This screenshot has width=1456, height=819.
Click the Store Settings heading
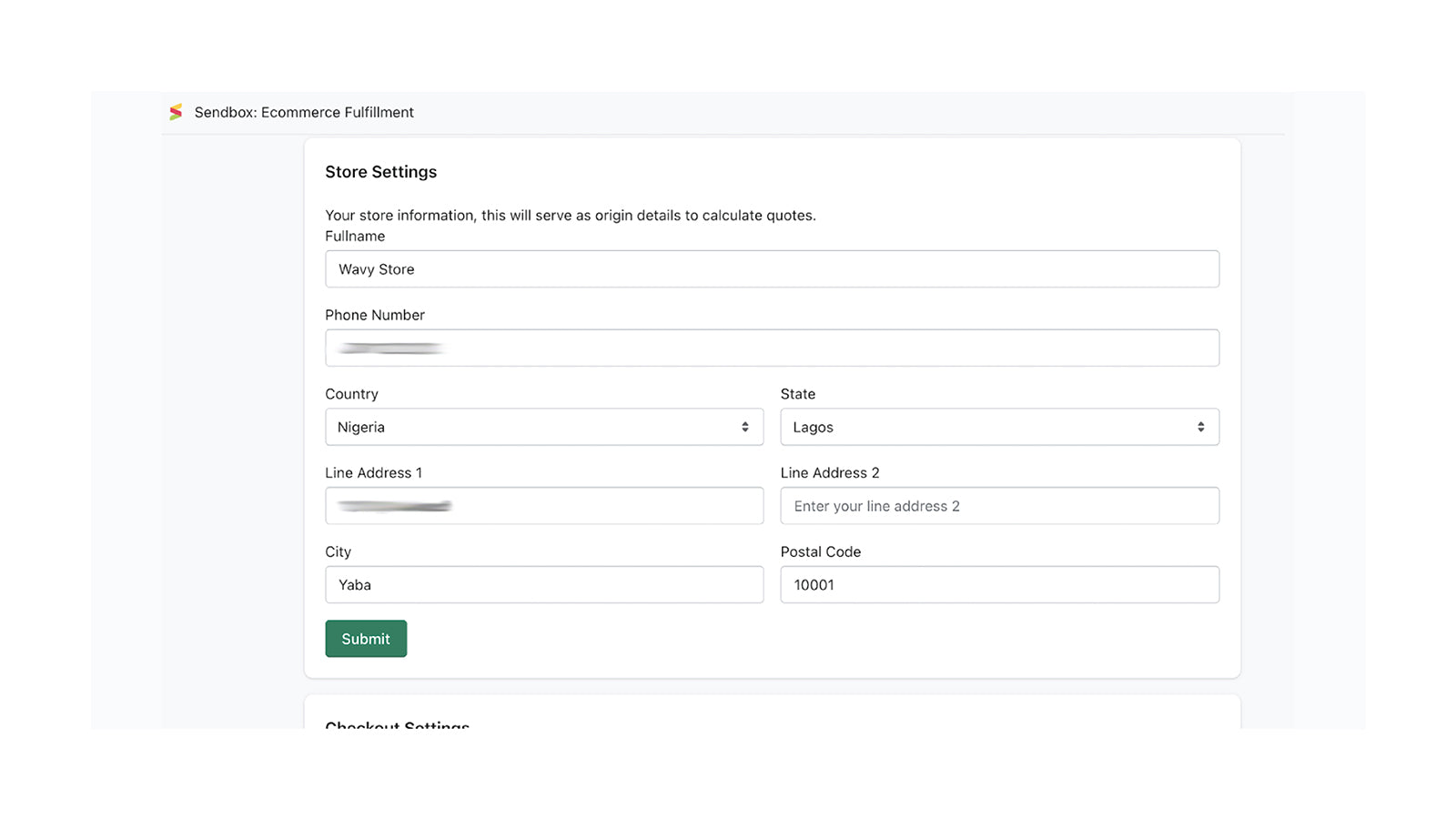tap(380, 172)
